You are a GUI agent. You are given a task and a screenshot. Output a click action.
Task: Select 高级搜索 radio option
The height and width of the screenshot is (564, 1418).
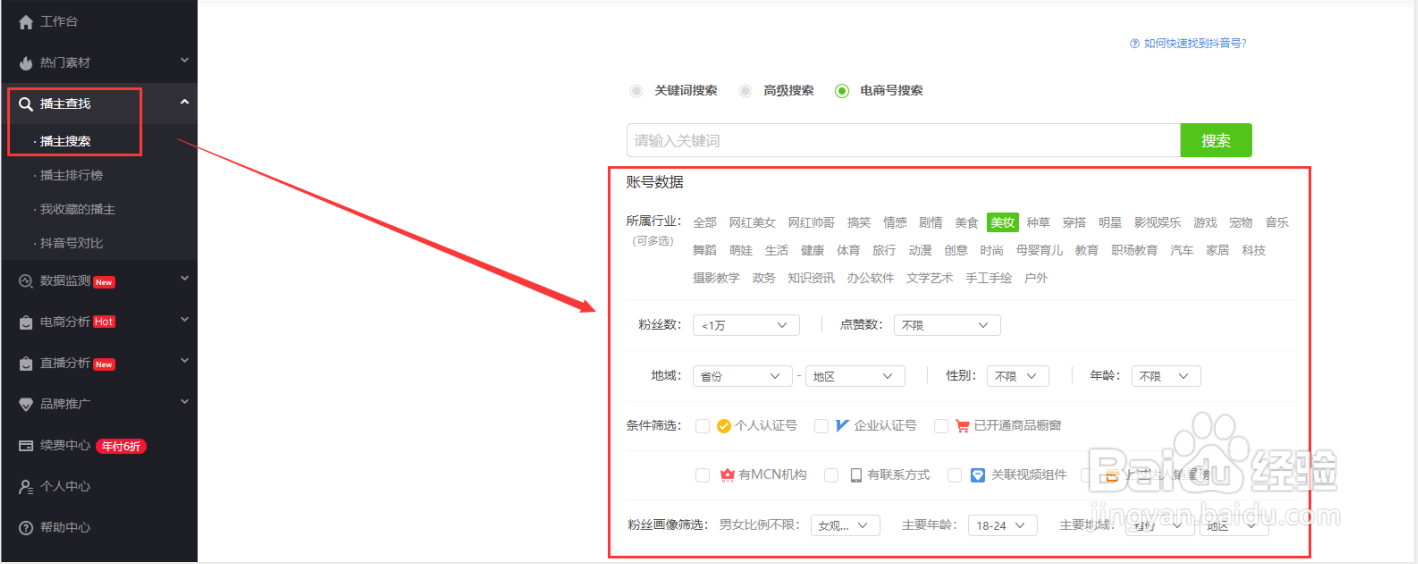[x=745, y=91]
